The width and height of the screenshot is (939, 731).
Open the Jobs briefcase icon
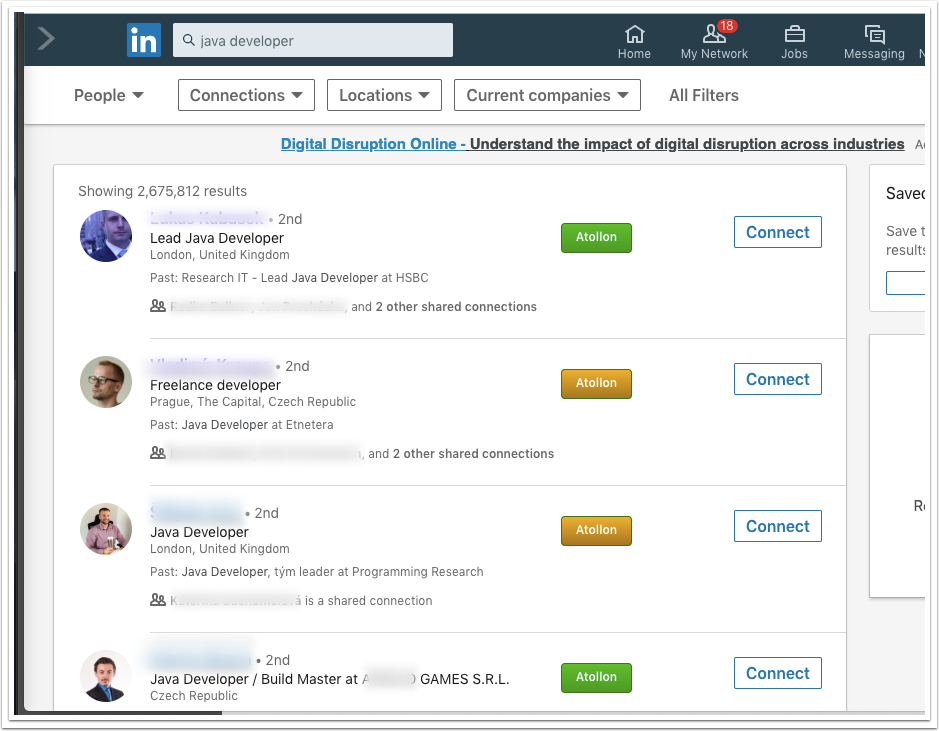coord(794,42)
